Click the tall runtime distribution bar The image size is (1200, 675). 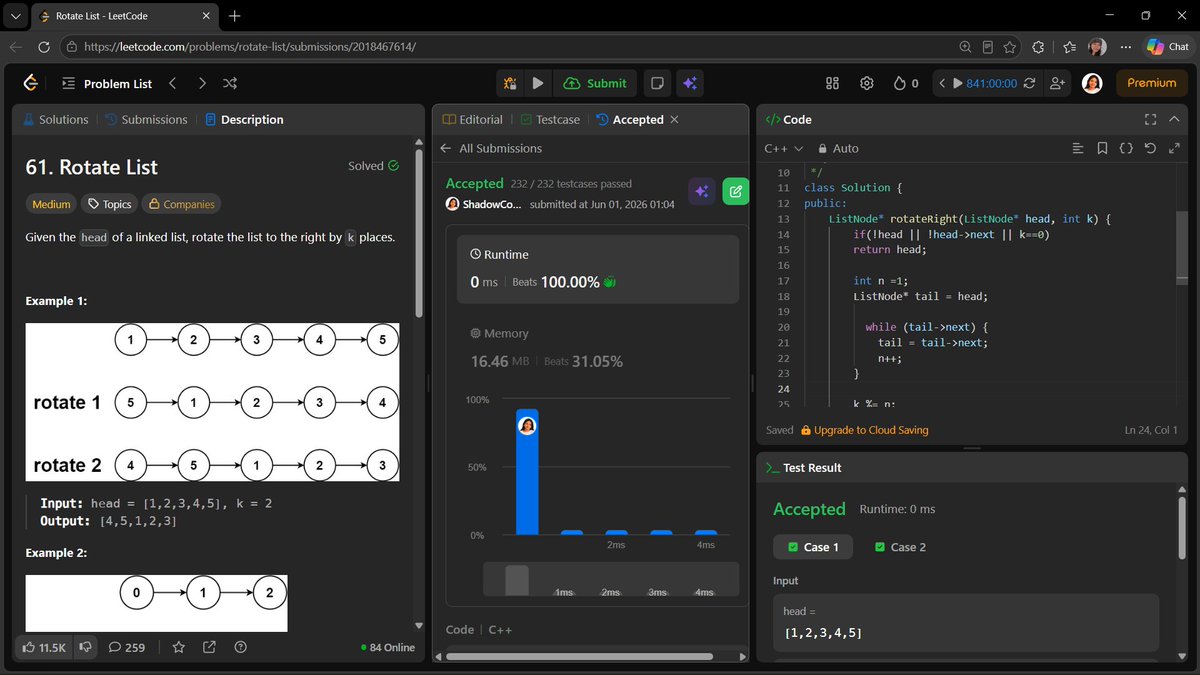coord(527,472)
